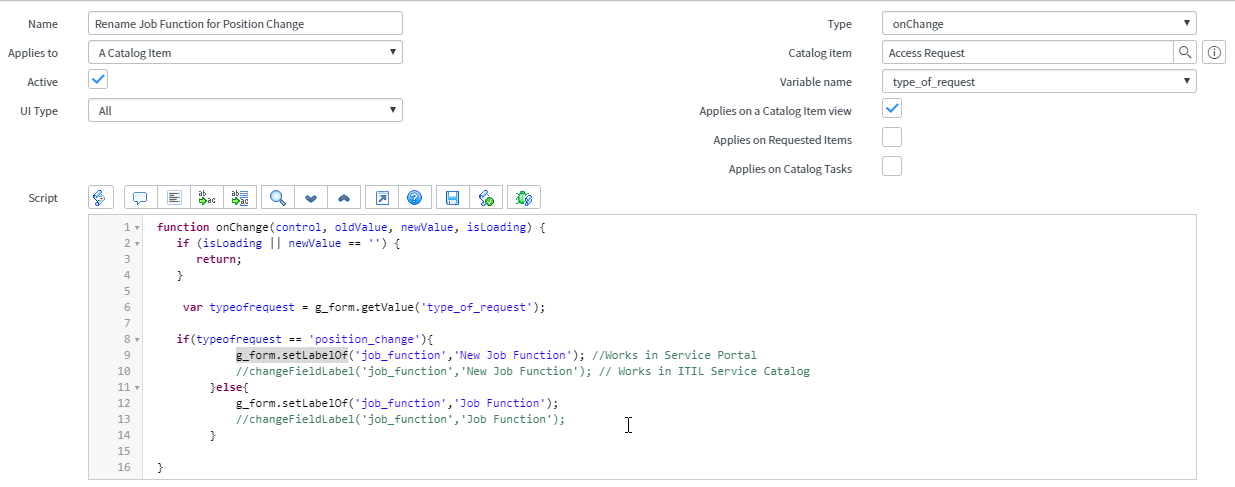This screenshot has width=1235, height=487.
Task: Collapse the fold arrow on line 11
Action: point(137,388)
